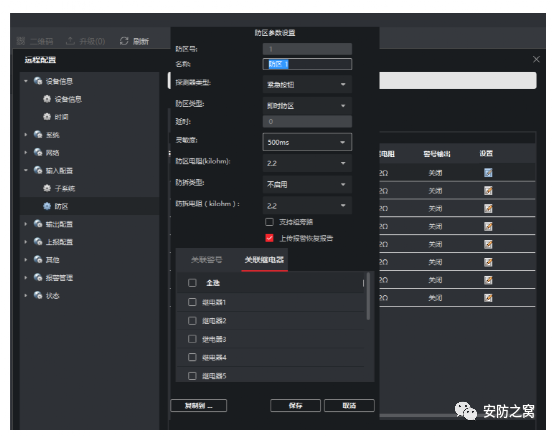Uncheck the red 上传报警恢复报告 checkbox
The image size is (553, 437).
point(269,238)
